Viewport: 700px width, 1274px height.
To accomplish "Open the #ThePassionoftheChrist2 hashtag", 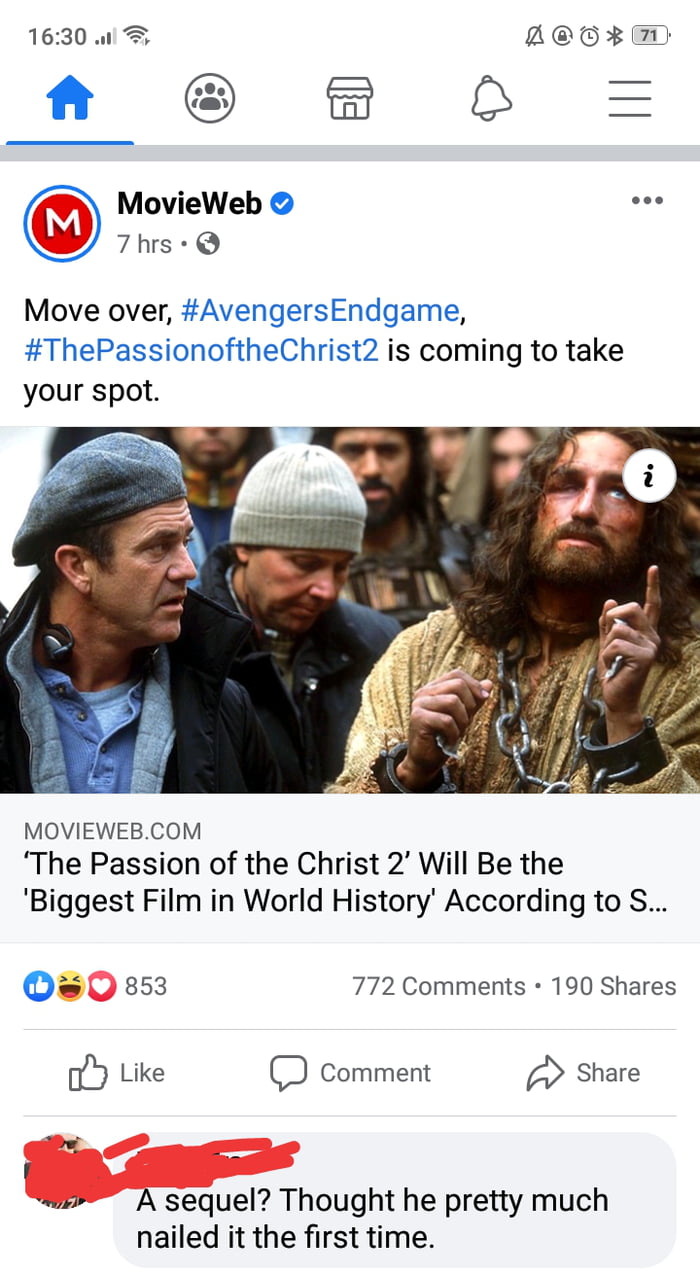I will [x=201, y=351].
